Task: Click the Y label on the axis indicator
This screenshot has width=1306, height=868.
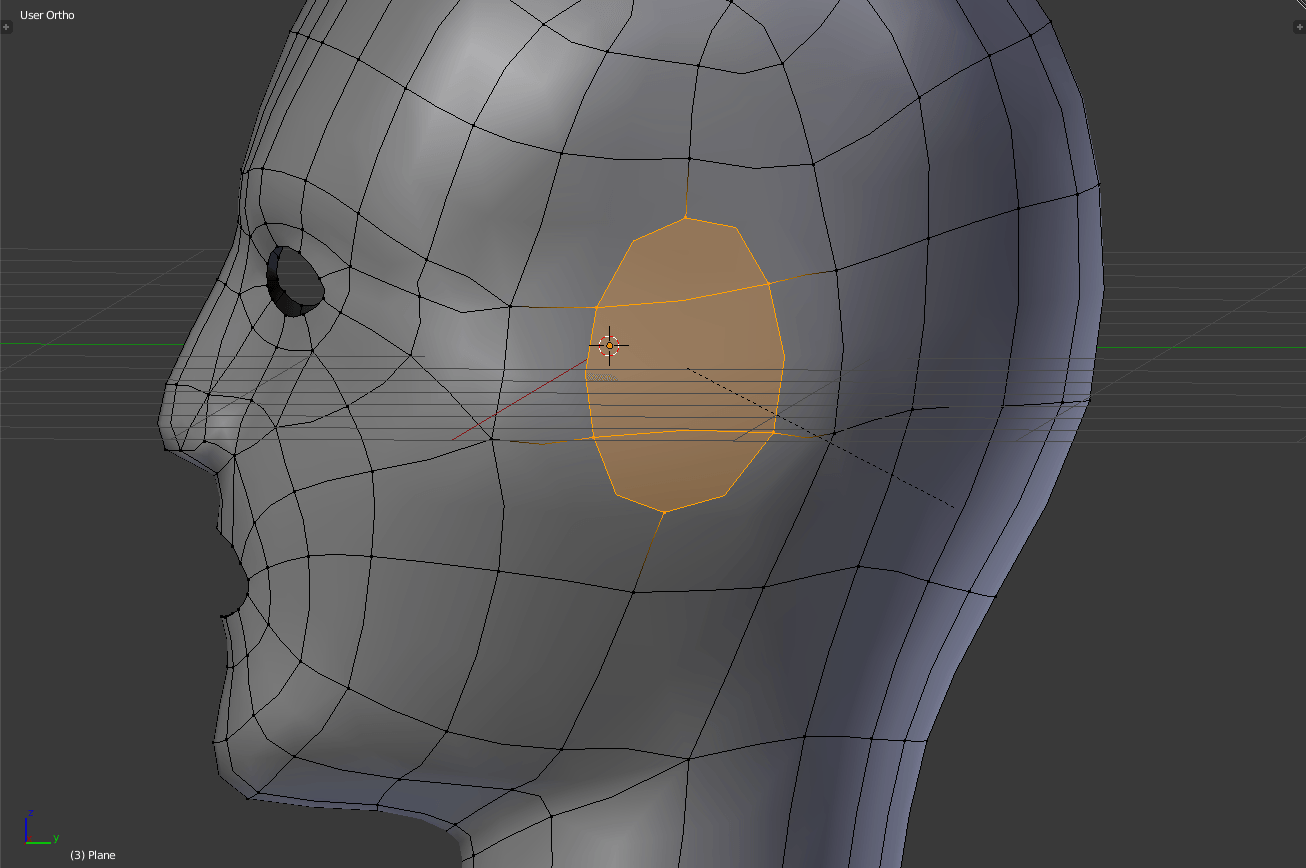Action: [56, 837]
